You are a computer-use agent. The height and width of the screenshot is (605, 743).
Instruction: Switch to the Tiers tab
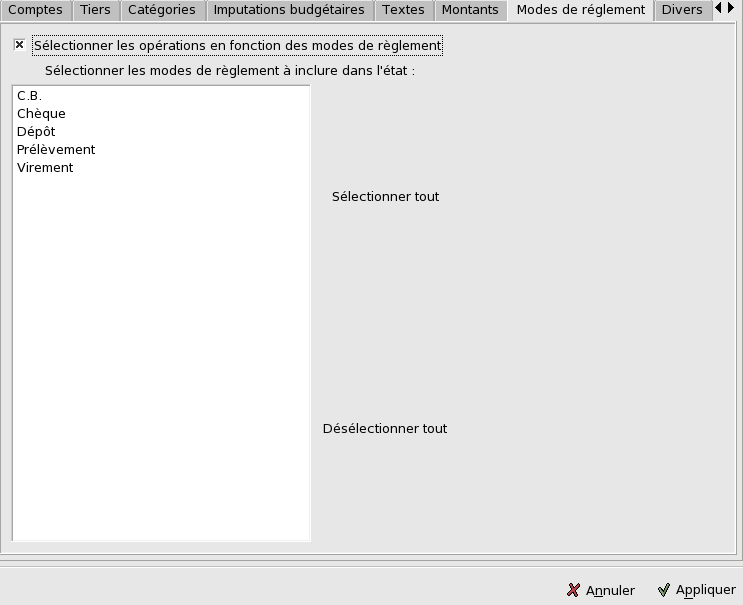pyautogui.click(x=95, y=10)
